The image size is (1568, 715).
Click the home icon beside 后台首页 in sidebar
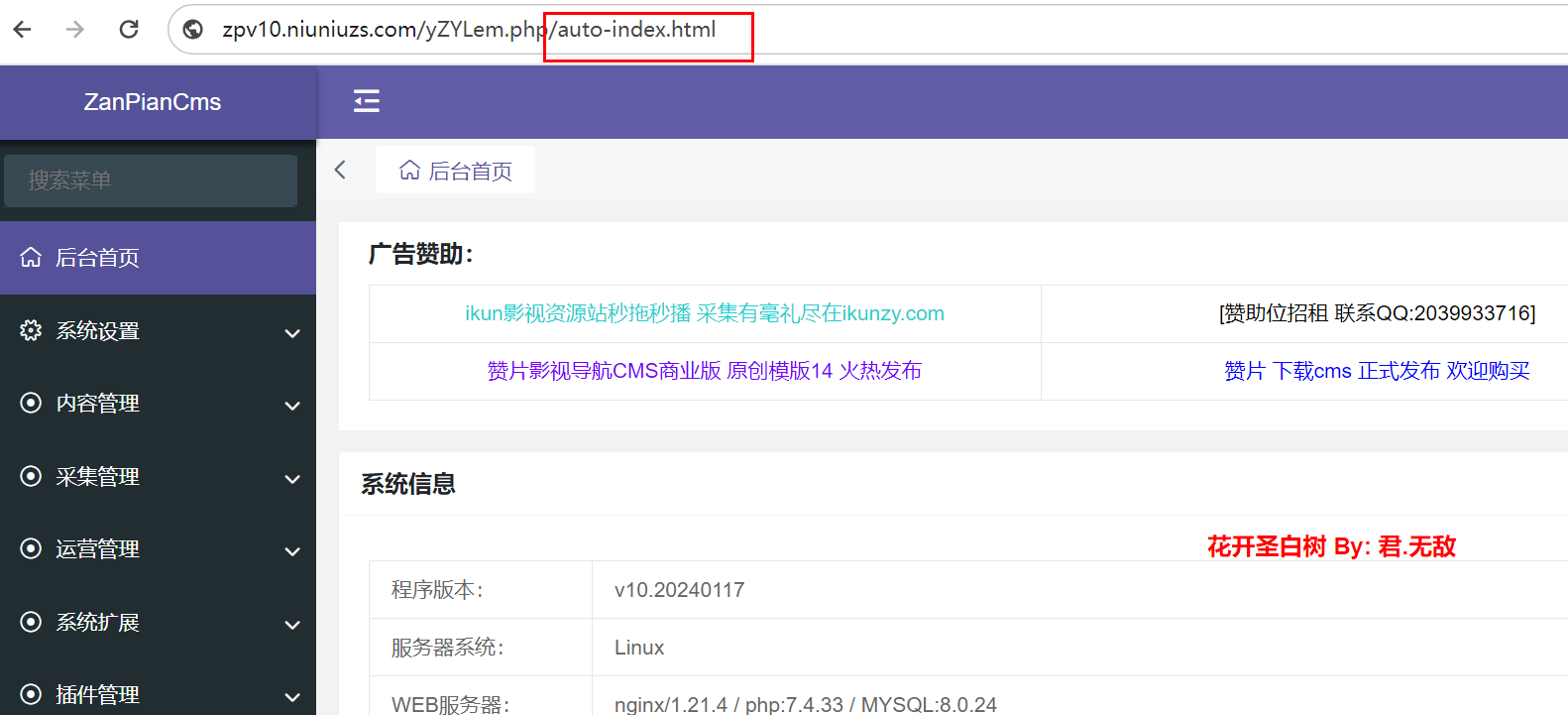[31, 258]
